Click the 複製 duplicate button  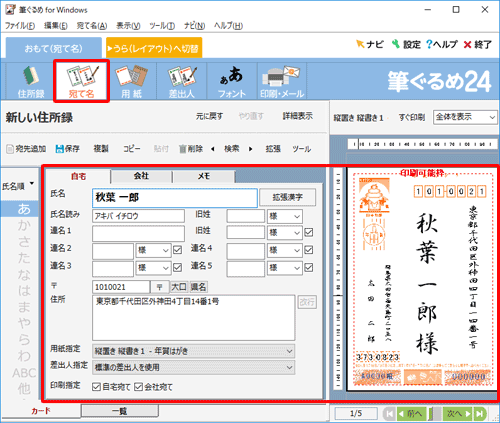click(x=101, y=149)
